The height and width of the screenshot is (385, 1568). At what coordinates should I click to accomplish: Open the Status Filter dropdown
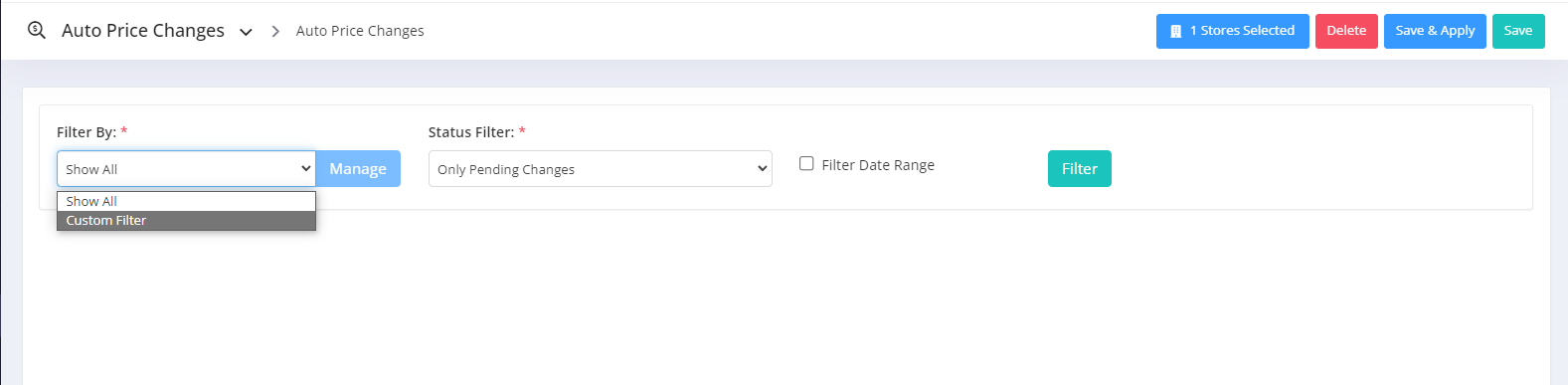point(600,168)
